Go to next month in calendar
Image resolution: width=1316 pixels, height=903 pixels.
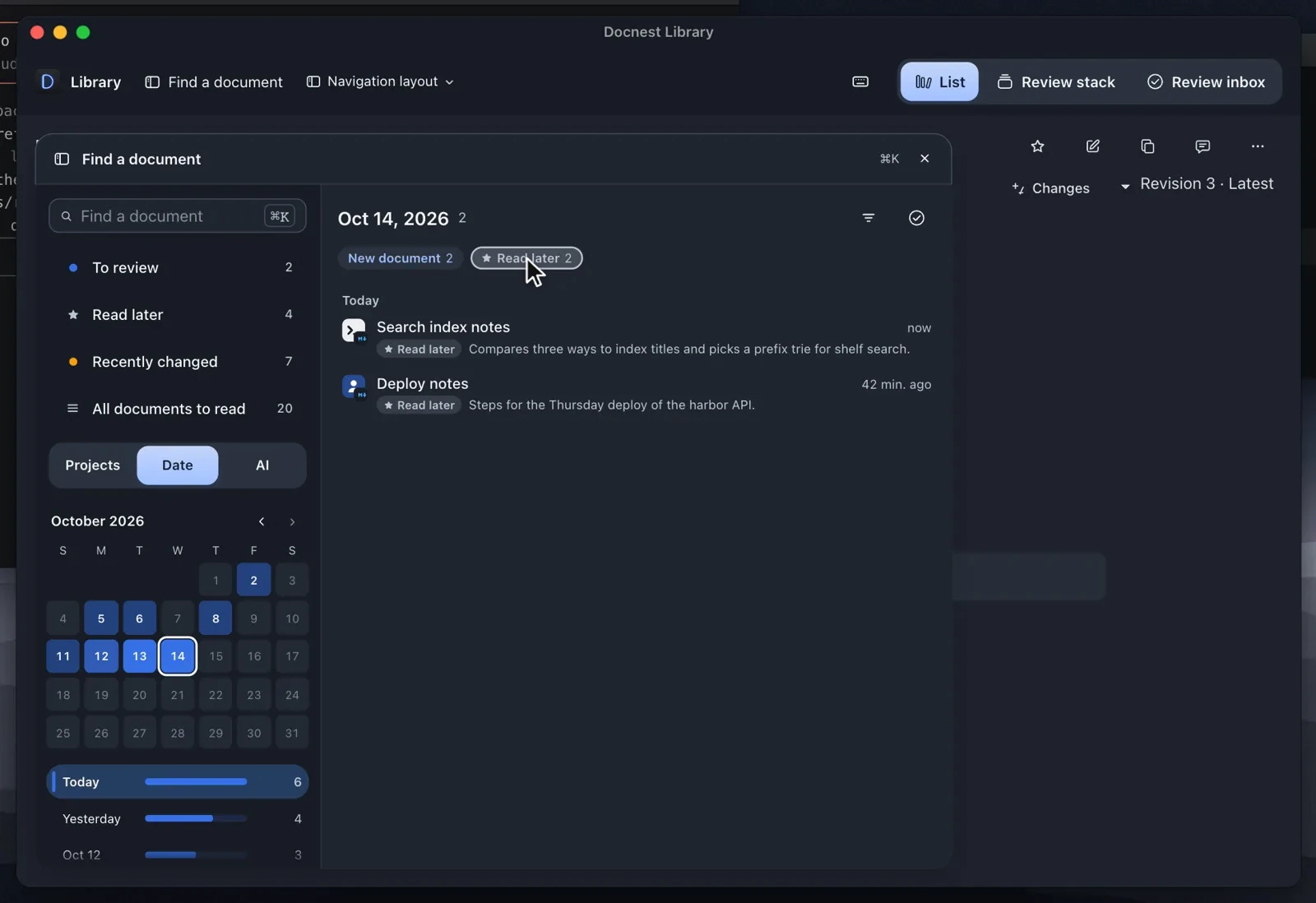click(x=292, y=521)
